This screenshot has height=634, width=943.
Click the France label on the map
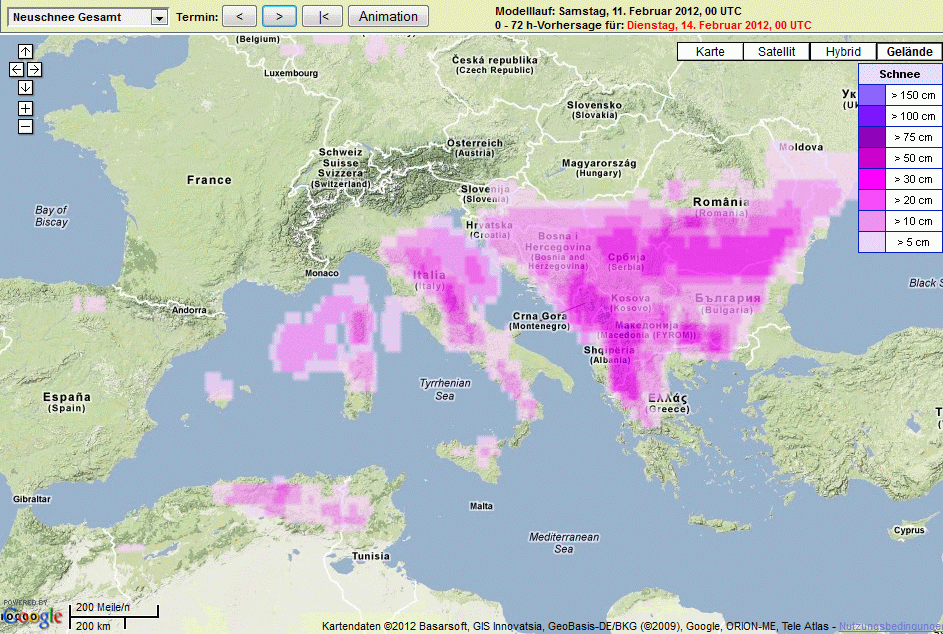pyautogui.click(x=209, y=180)
